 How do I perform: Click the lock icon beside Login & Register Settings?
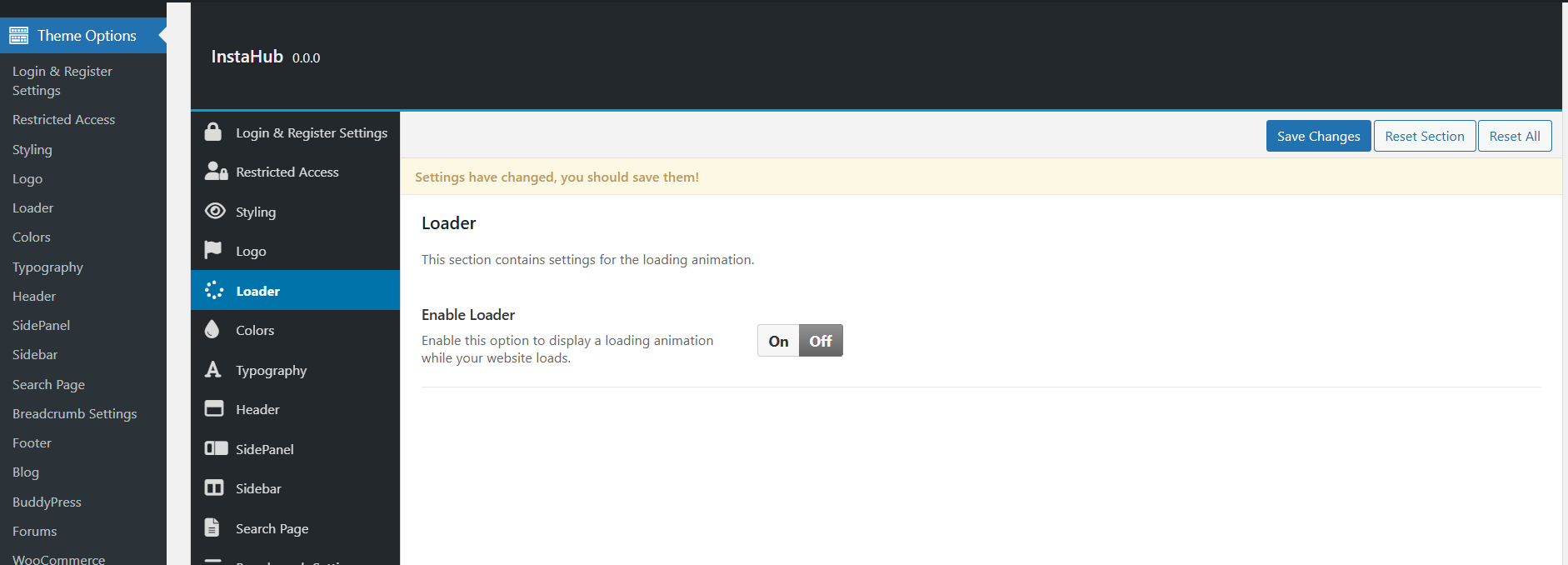tap(213, 132)
